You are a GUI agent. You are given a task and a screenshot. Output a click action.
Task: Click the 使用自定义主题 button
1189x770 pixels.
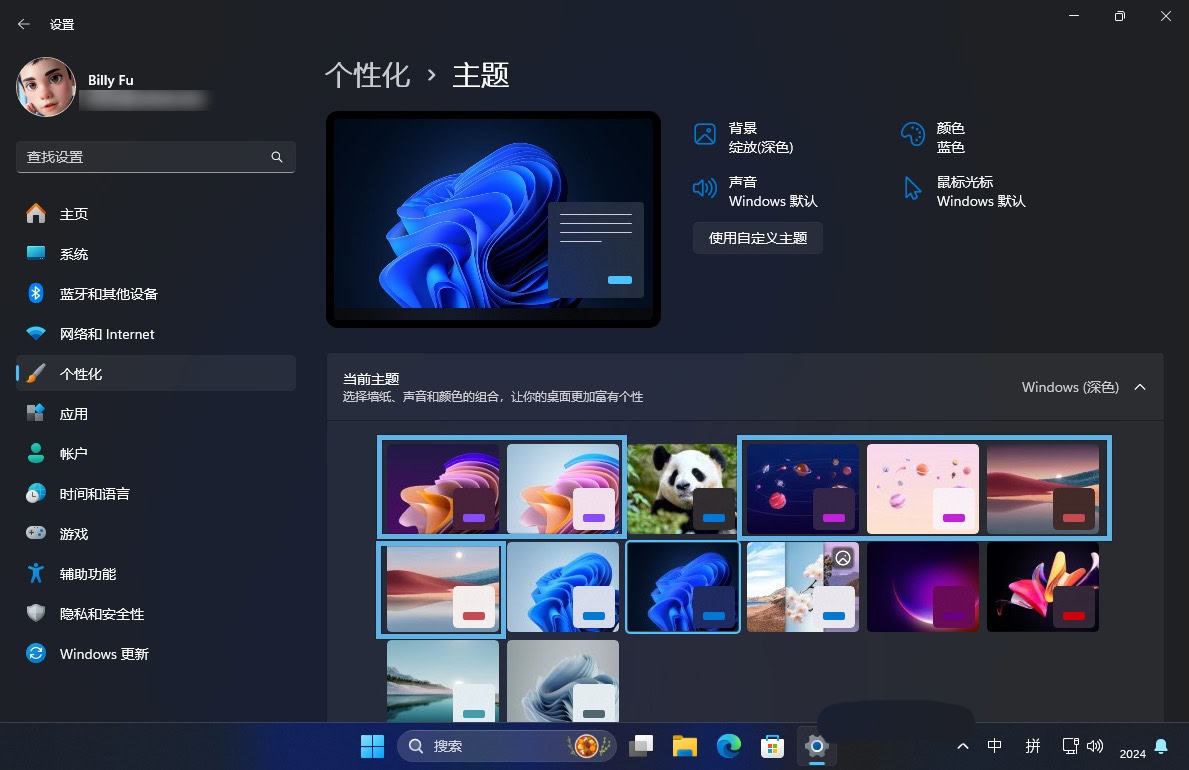(x=757, y=238)
